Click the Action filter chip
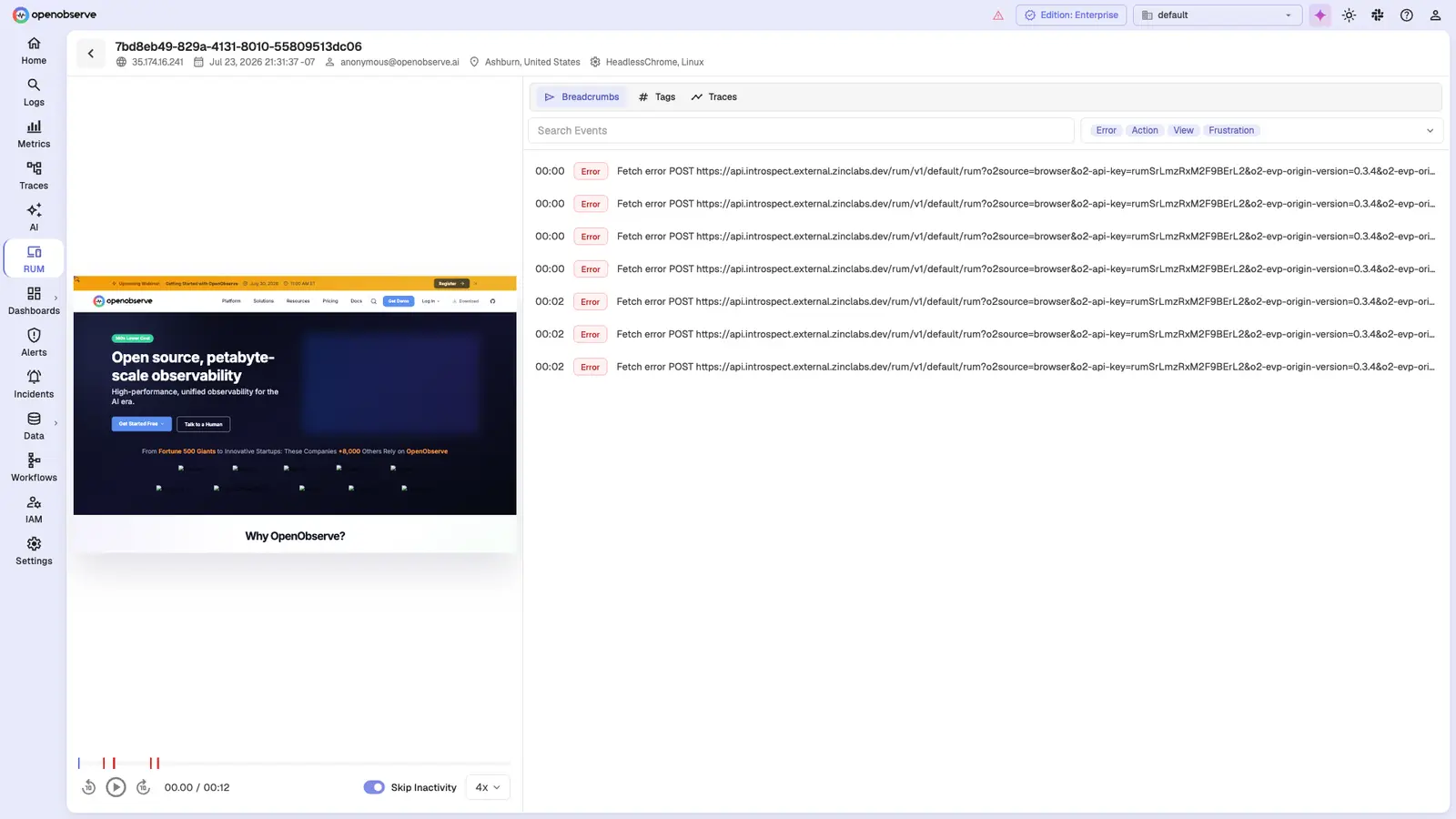This screenshot has height=819, width=1456. point(1145,131)
